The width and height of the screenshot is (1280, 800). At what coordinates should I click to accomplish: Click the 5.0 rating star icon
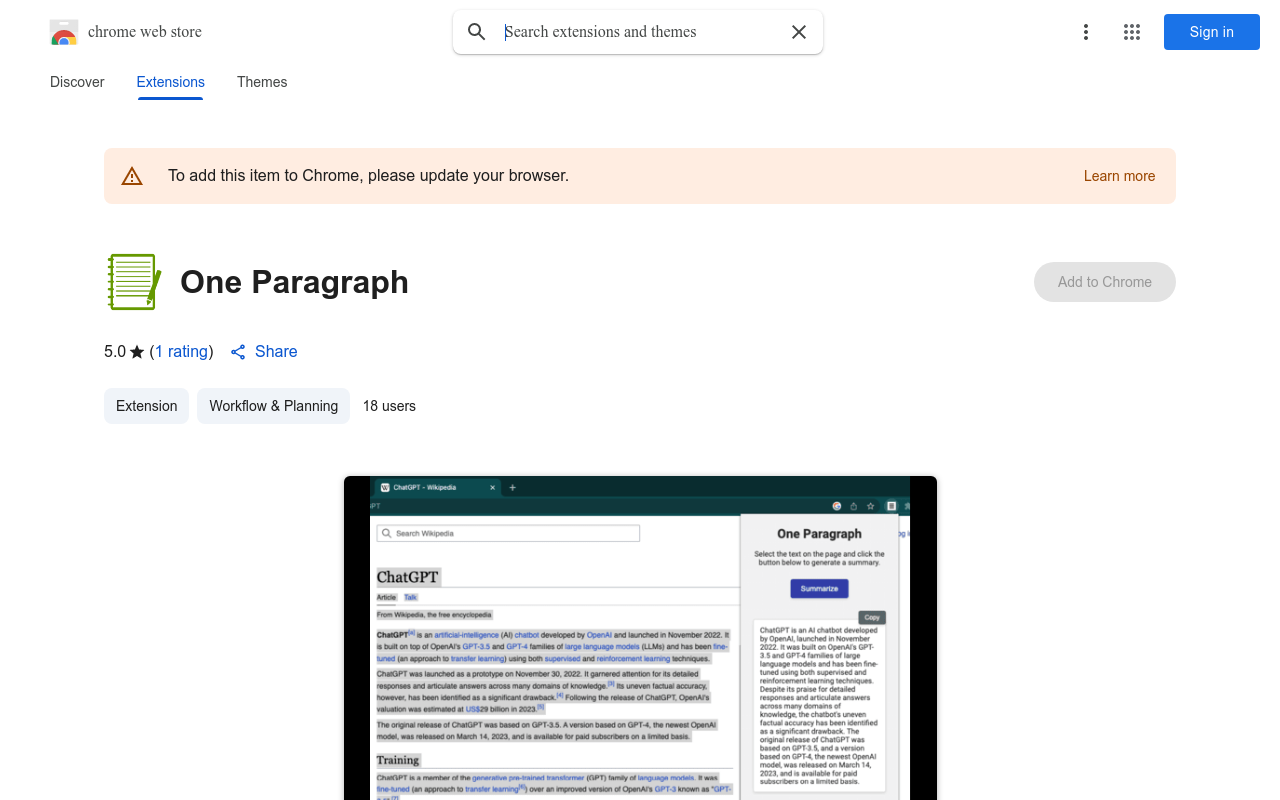tap(137, 352)
